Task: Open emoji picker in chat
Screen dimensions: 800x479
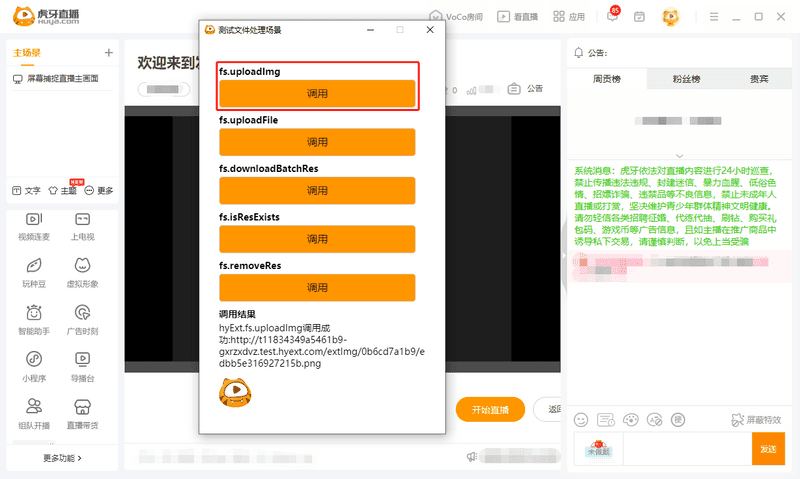Action: 581,420
